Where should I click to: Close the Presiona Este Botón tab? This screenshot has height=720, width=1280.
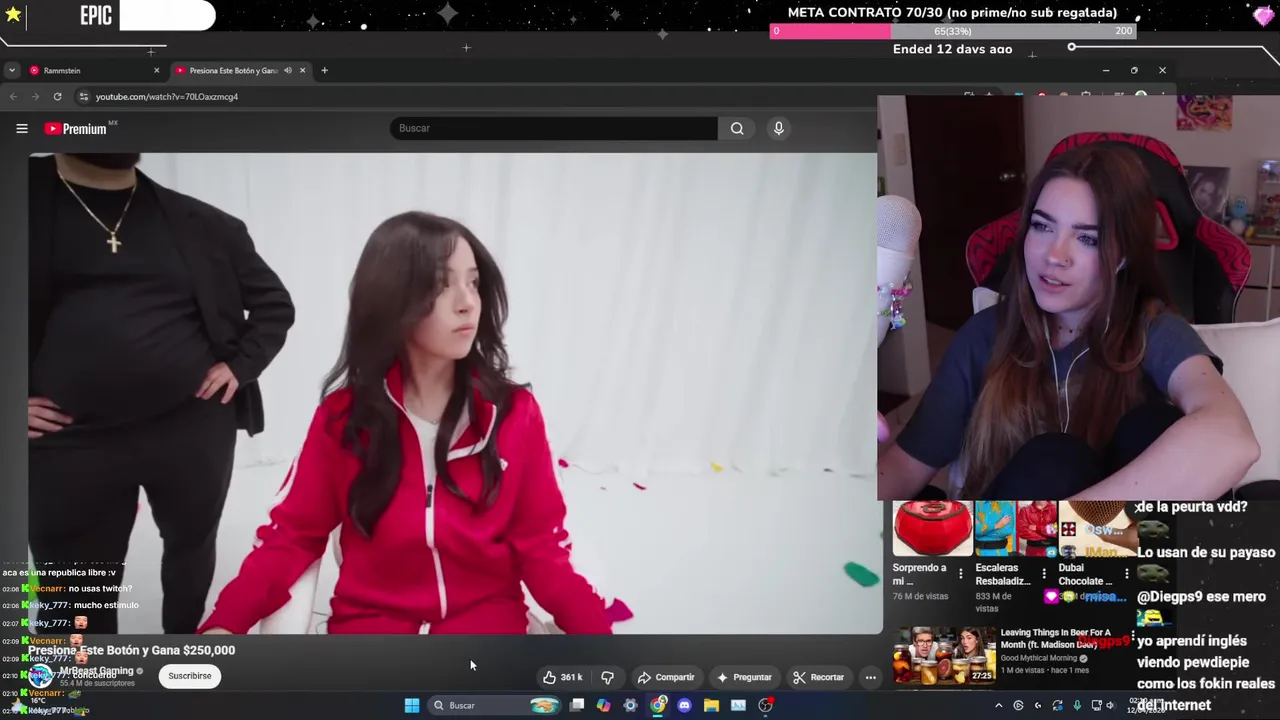tap(302, 70)
